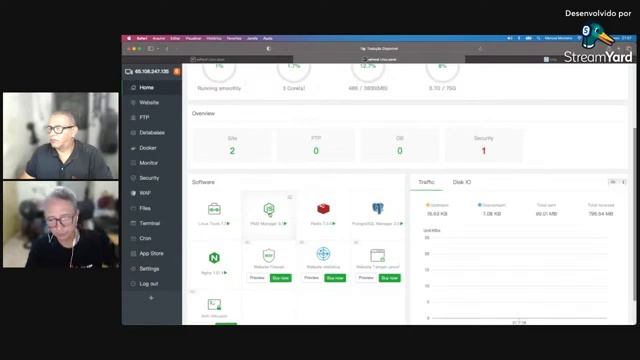Viewport: 640px width, 360px height.
Task: Switch to the Disk IO tab
Action: 462,182
